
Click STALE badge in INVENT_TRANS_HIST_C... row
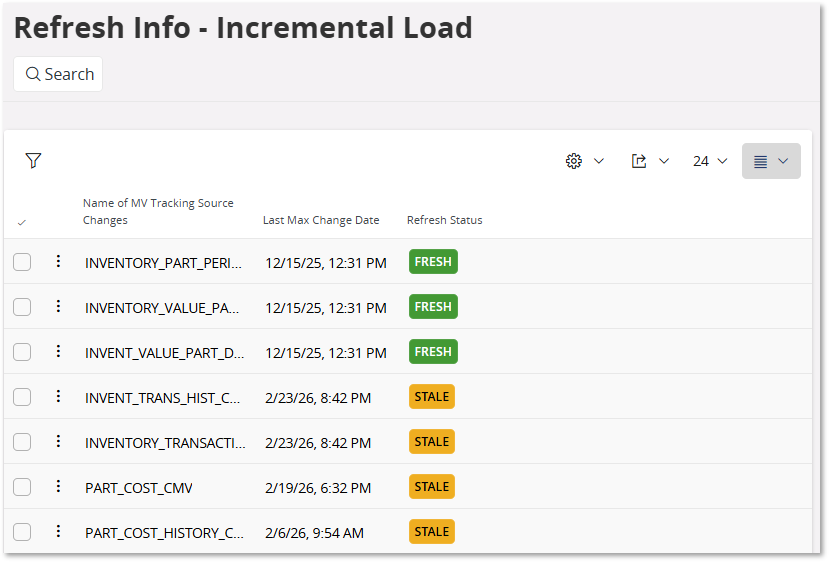[431, 396]
